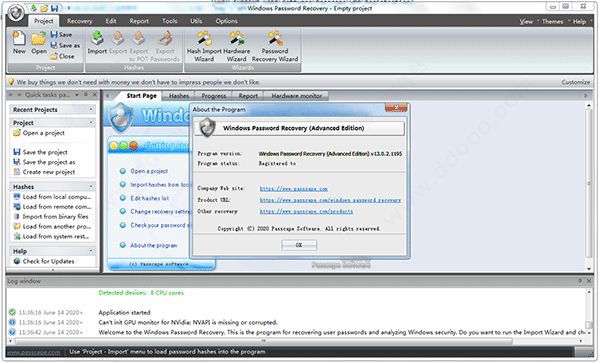Screen dimensions: 600x363
Task: Launch the Hardware Wizard
Action: (x=236, y=46)
